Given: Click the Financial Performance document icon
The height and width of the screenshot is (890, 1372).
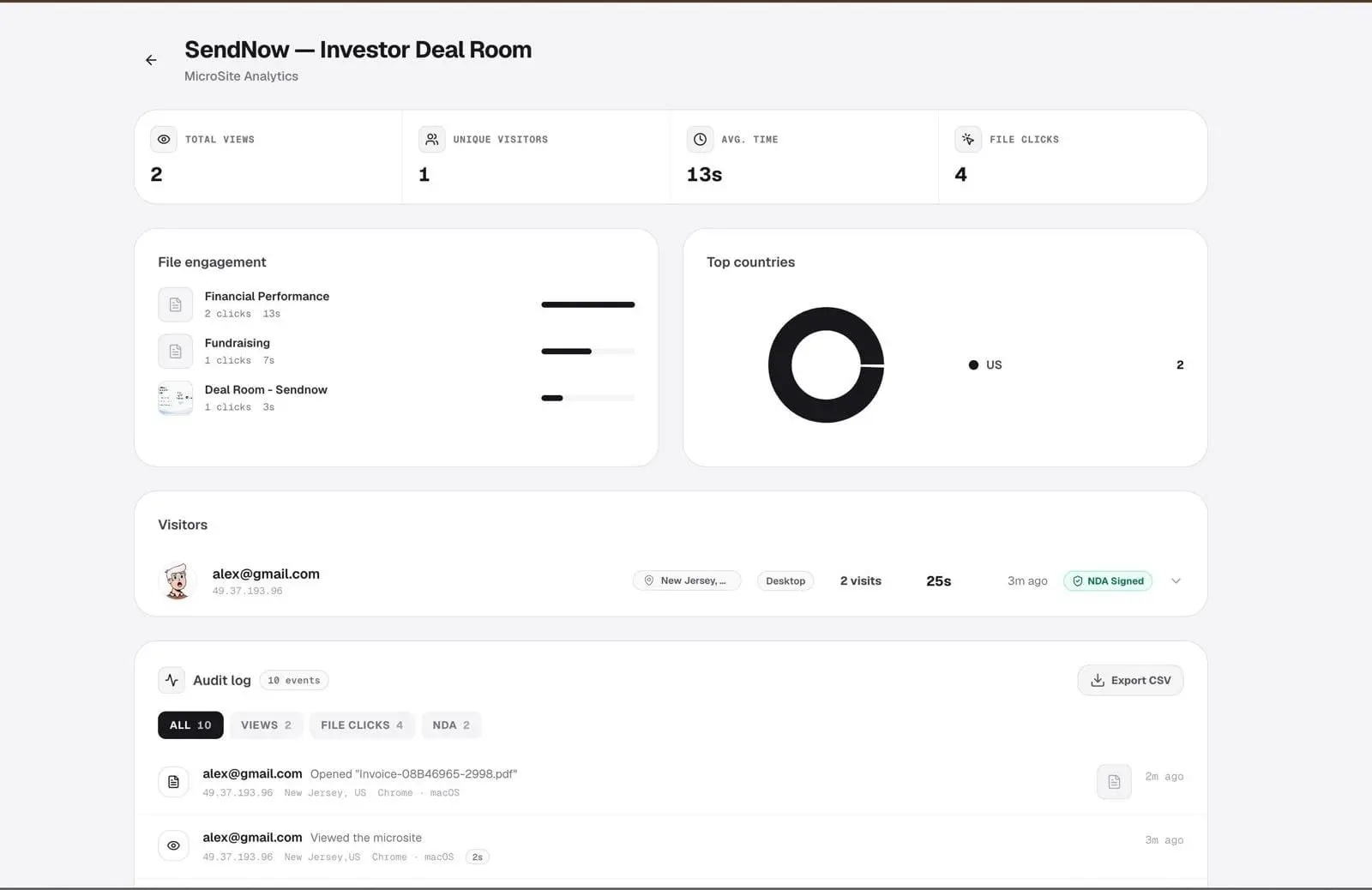Looking at the screenshot, I should 175,304.
